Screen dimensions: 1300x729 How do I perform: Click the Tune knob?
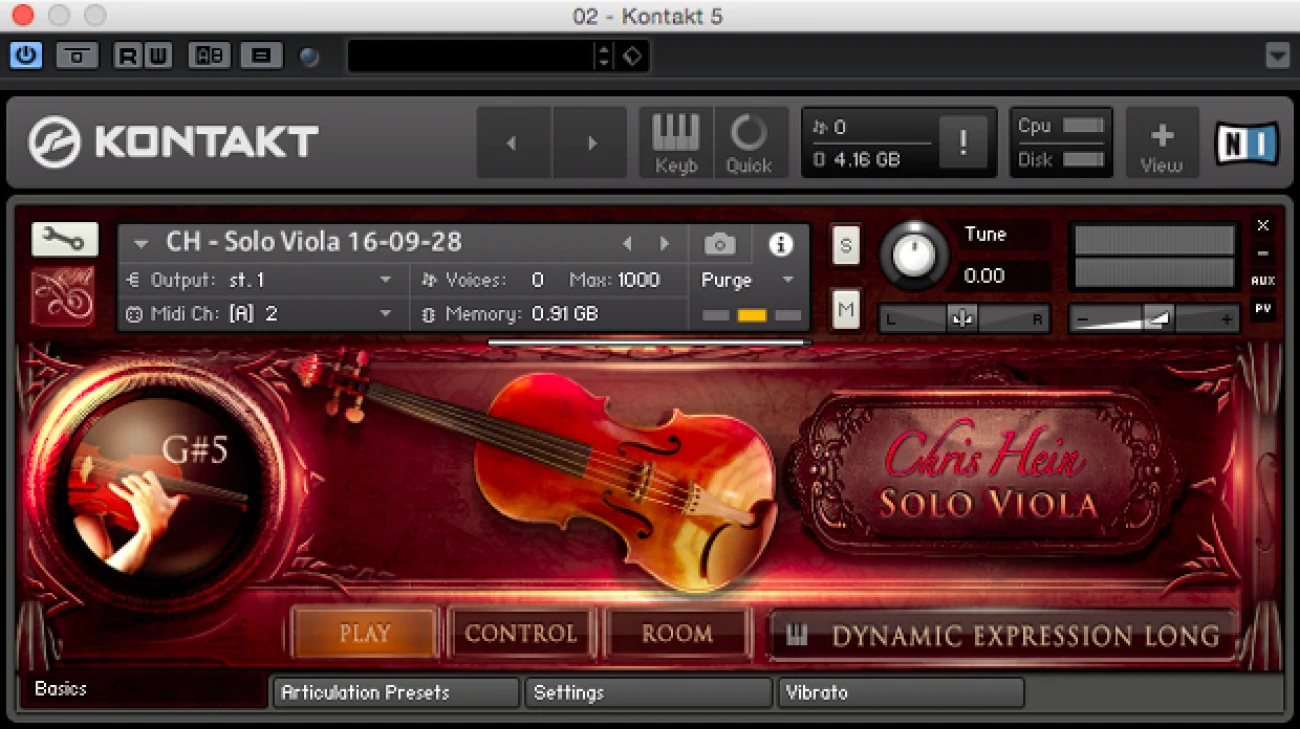(x=913, y=256)
